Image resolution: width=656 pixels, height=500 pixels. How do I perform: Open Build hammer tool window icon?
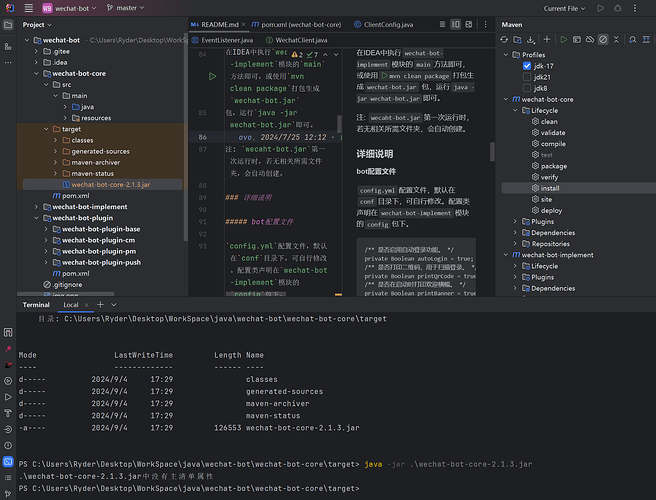[8, 413]
